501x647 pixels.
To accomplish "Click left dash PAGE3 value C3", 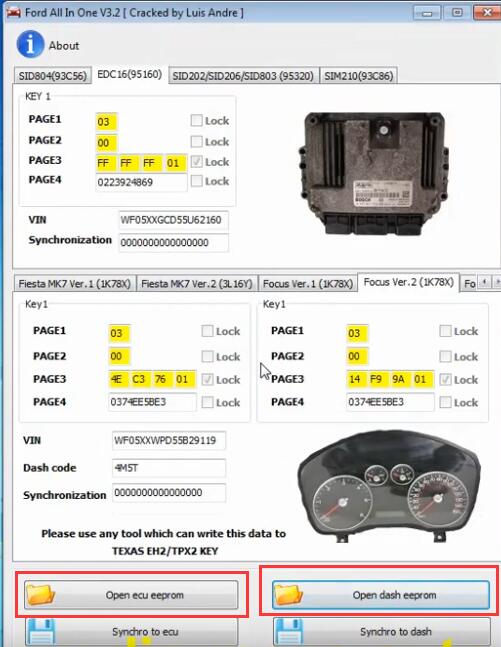I will (x=140, y=379).
